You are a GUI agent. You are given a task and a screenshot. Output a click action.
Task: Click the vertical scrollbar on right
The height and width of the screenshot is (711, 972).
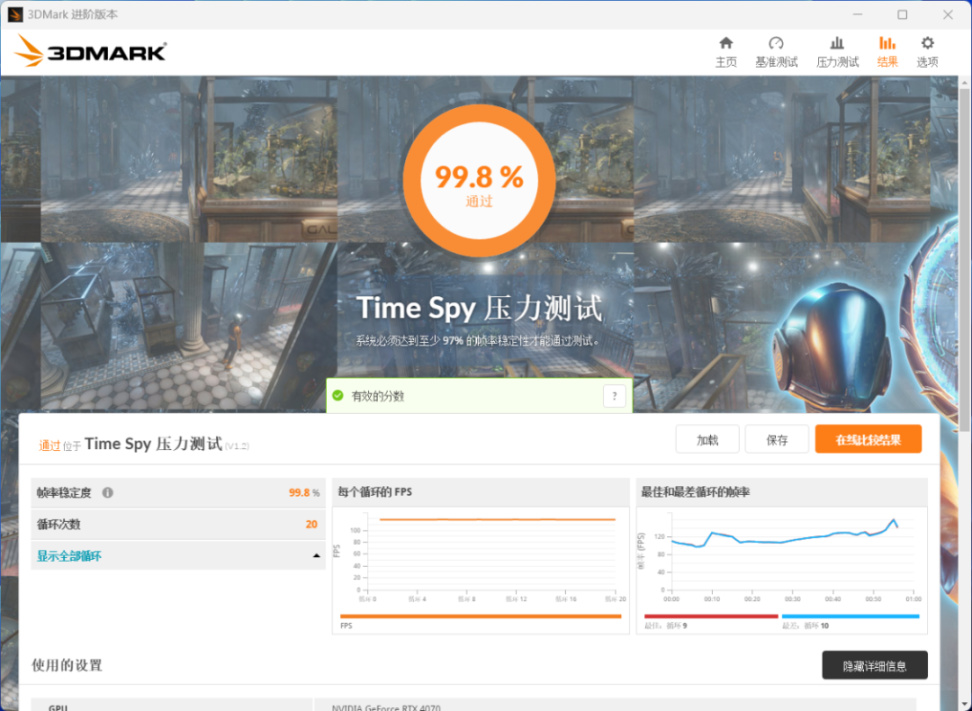pyautogui.click(x=965, y=260)
